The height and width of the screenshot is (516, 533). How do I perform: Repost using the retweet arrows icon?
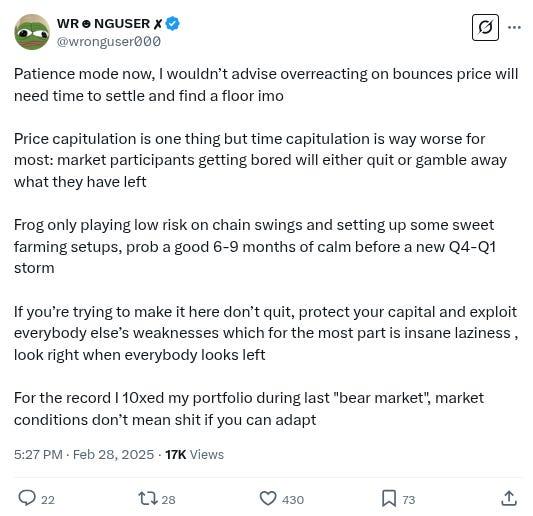coord(148,498)
